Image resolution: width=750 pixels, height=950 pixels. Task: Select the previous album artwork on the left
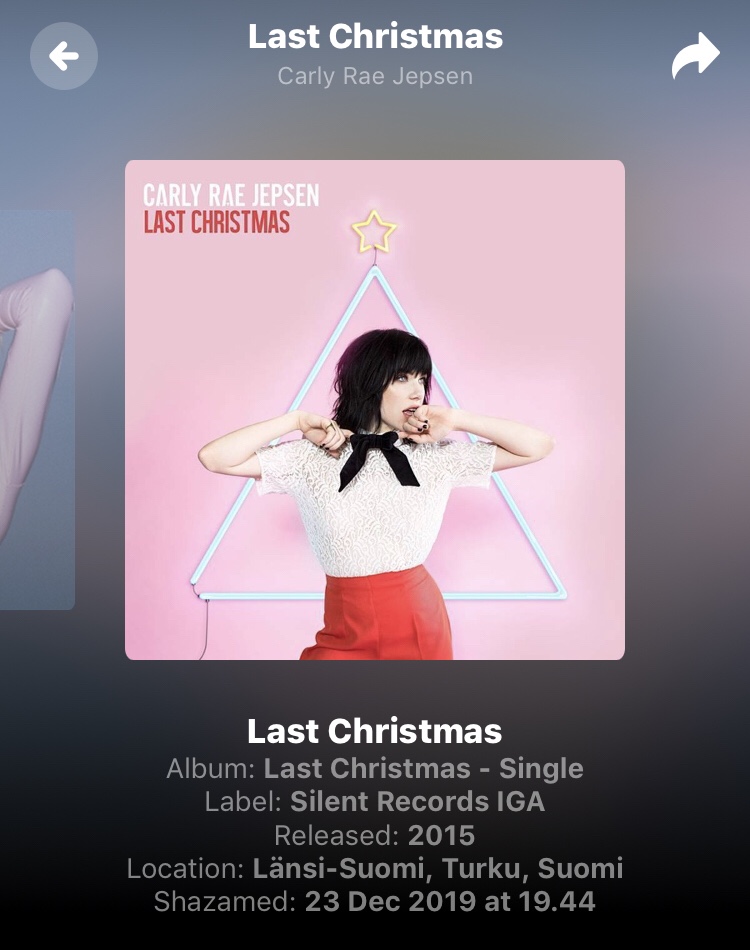37,410
